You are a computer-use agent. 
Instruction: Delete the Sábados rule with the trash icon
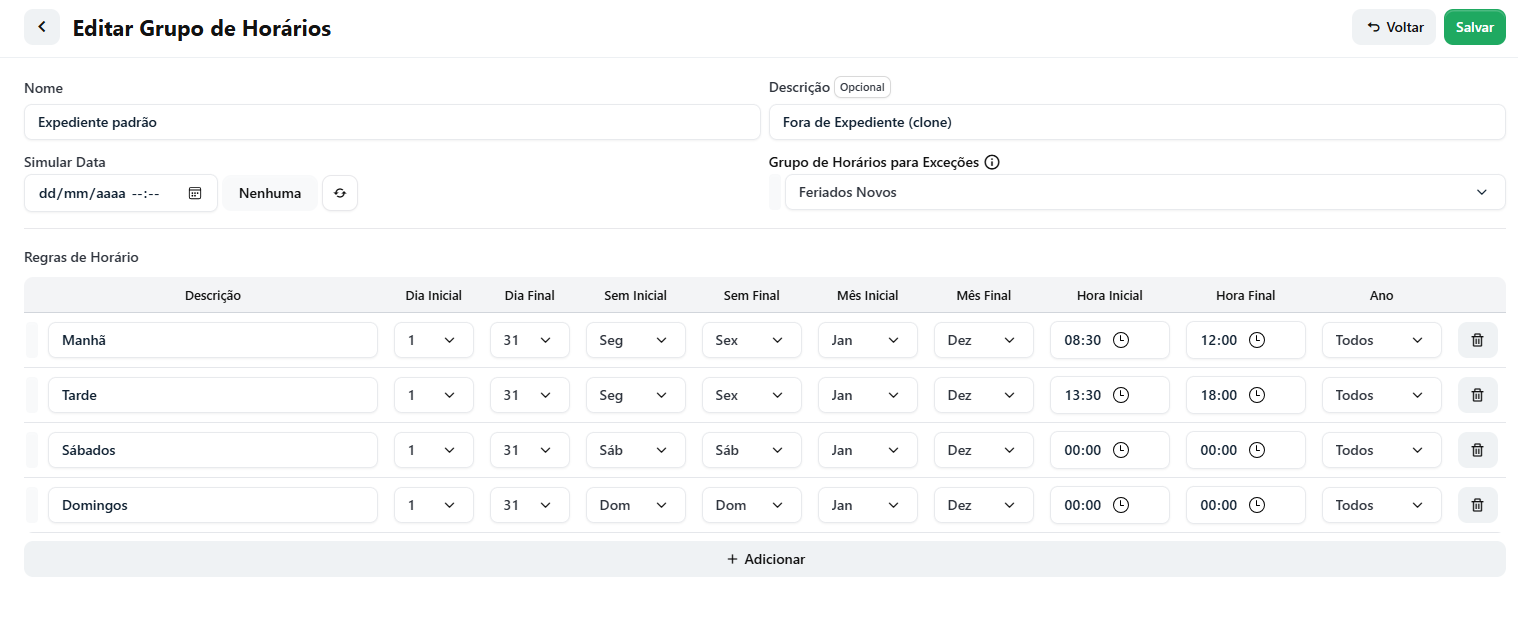tap(1477, 450)
